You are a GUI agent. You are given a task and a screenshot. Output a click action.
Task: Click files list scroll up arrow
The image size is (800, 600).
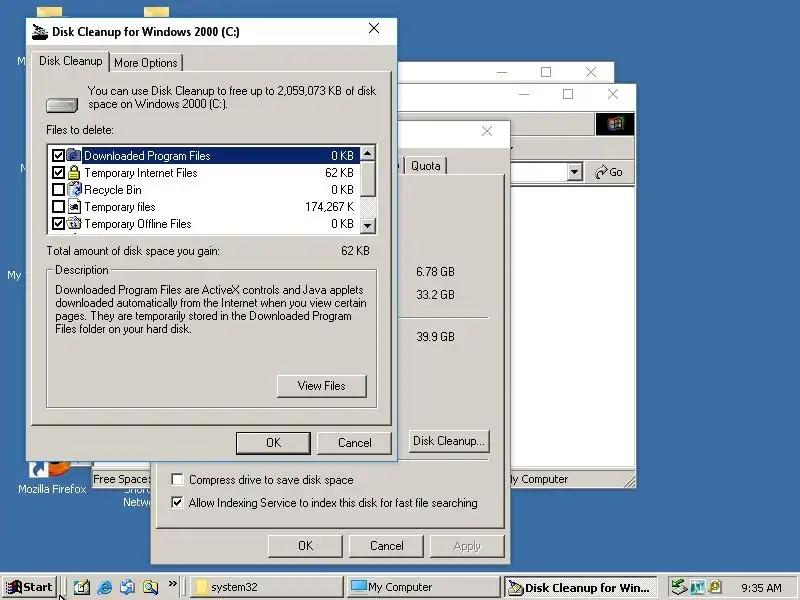coord(367,153)
